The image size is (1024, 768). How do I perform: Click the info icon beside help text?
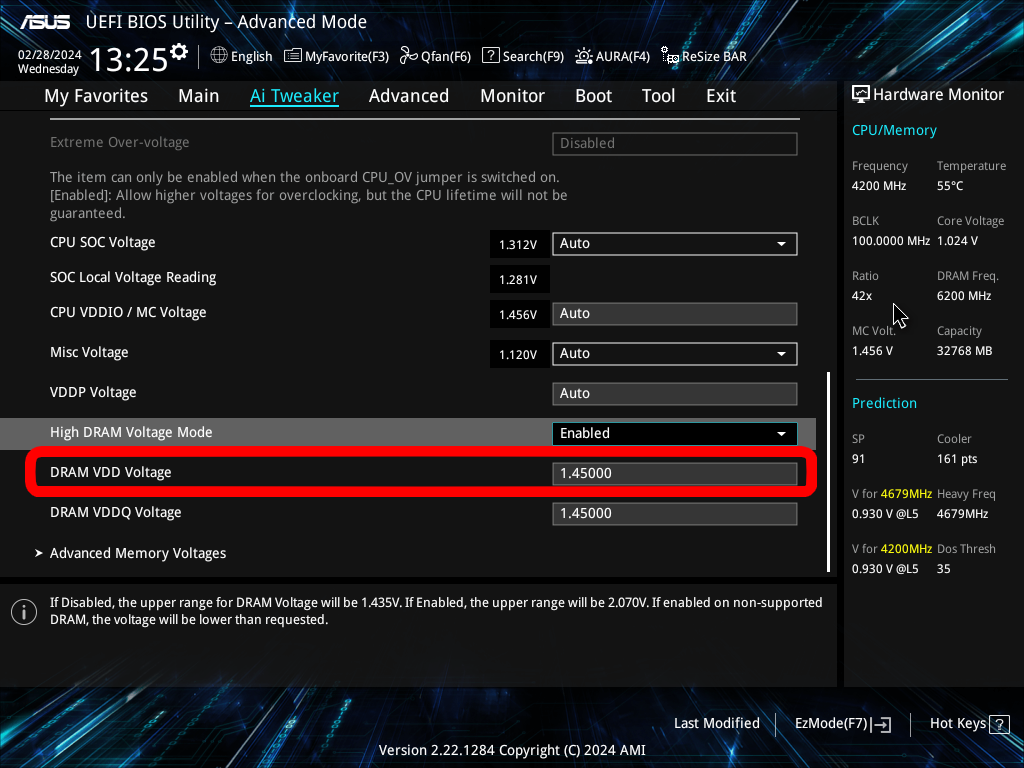[24, 612]
